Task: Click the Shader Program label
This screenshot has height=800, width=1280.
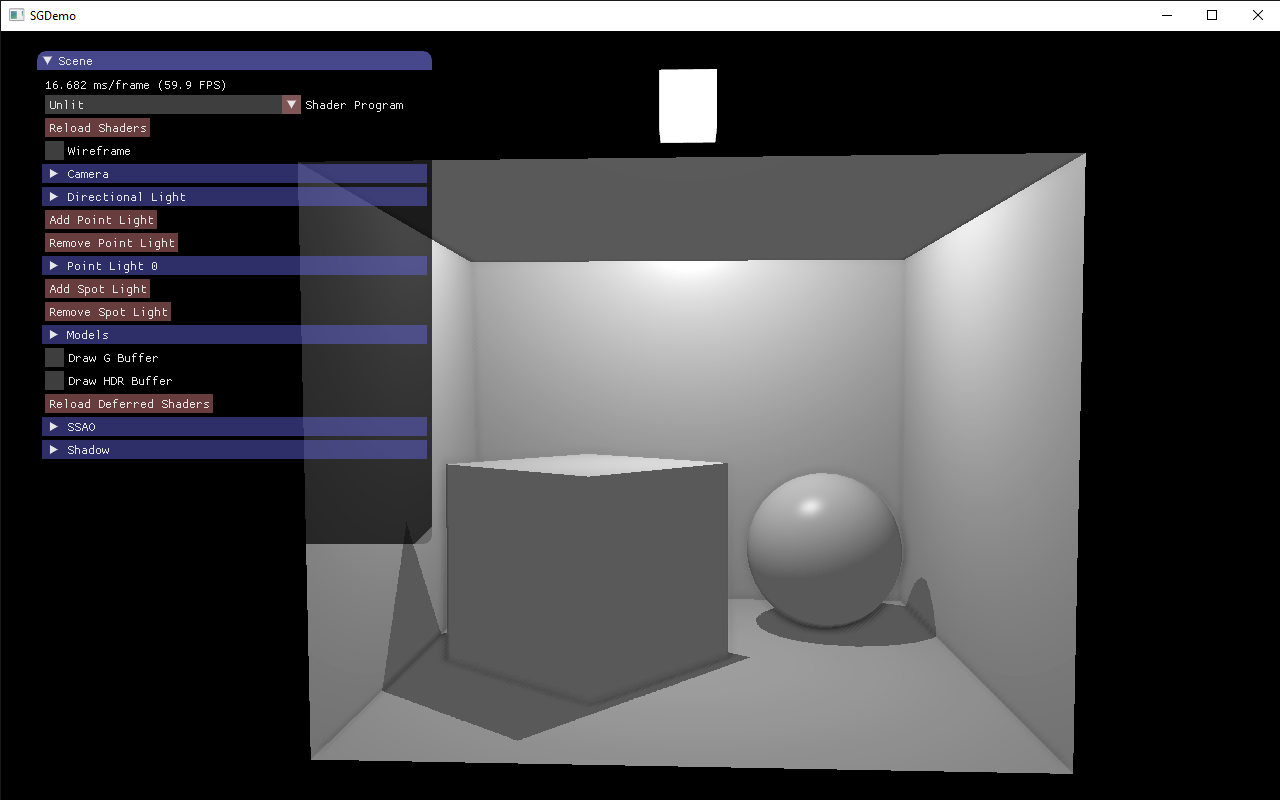Action: [x=355, y=105]
